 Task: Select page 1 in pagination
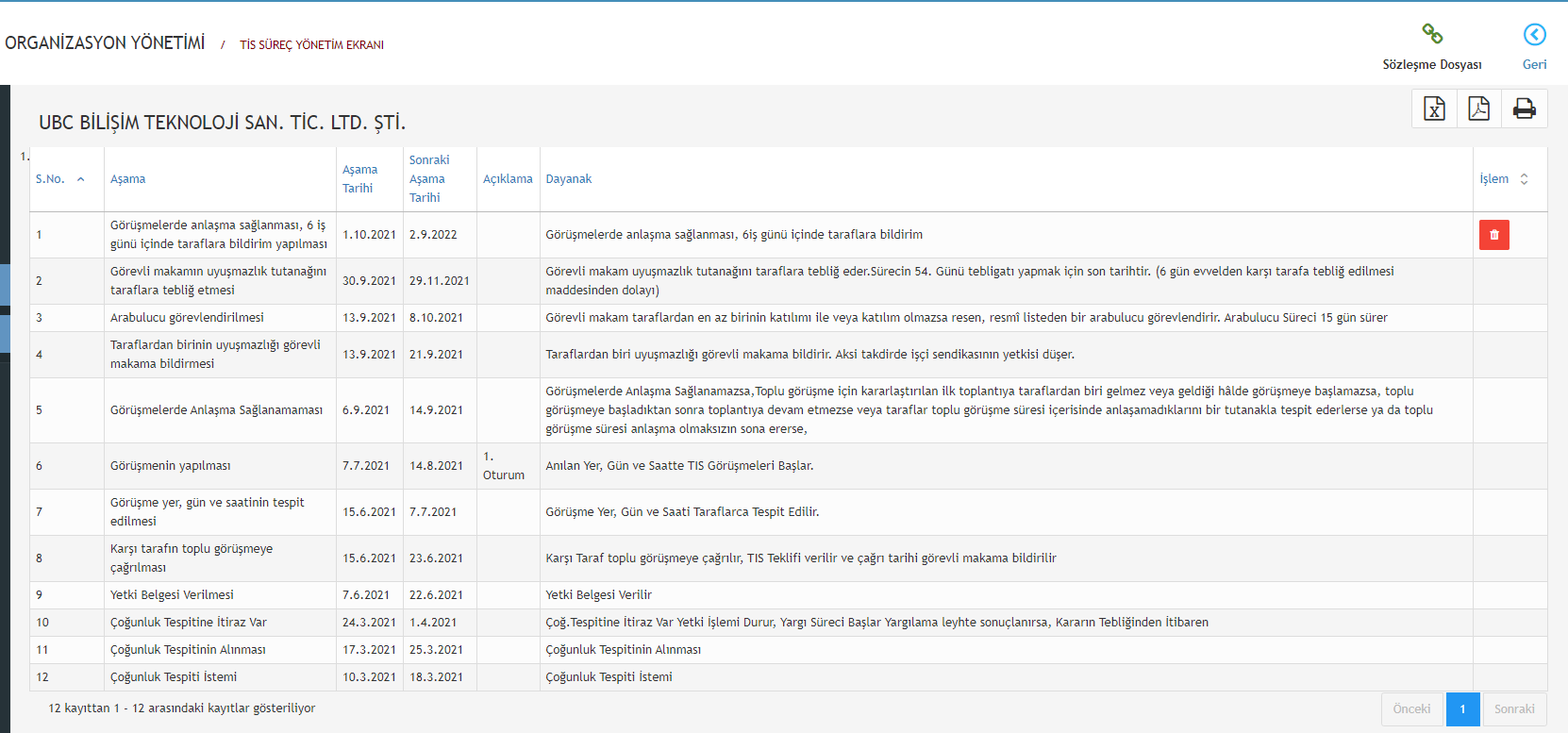click(x=1462, y=709)
